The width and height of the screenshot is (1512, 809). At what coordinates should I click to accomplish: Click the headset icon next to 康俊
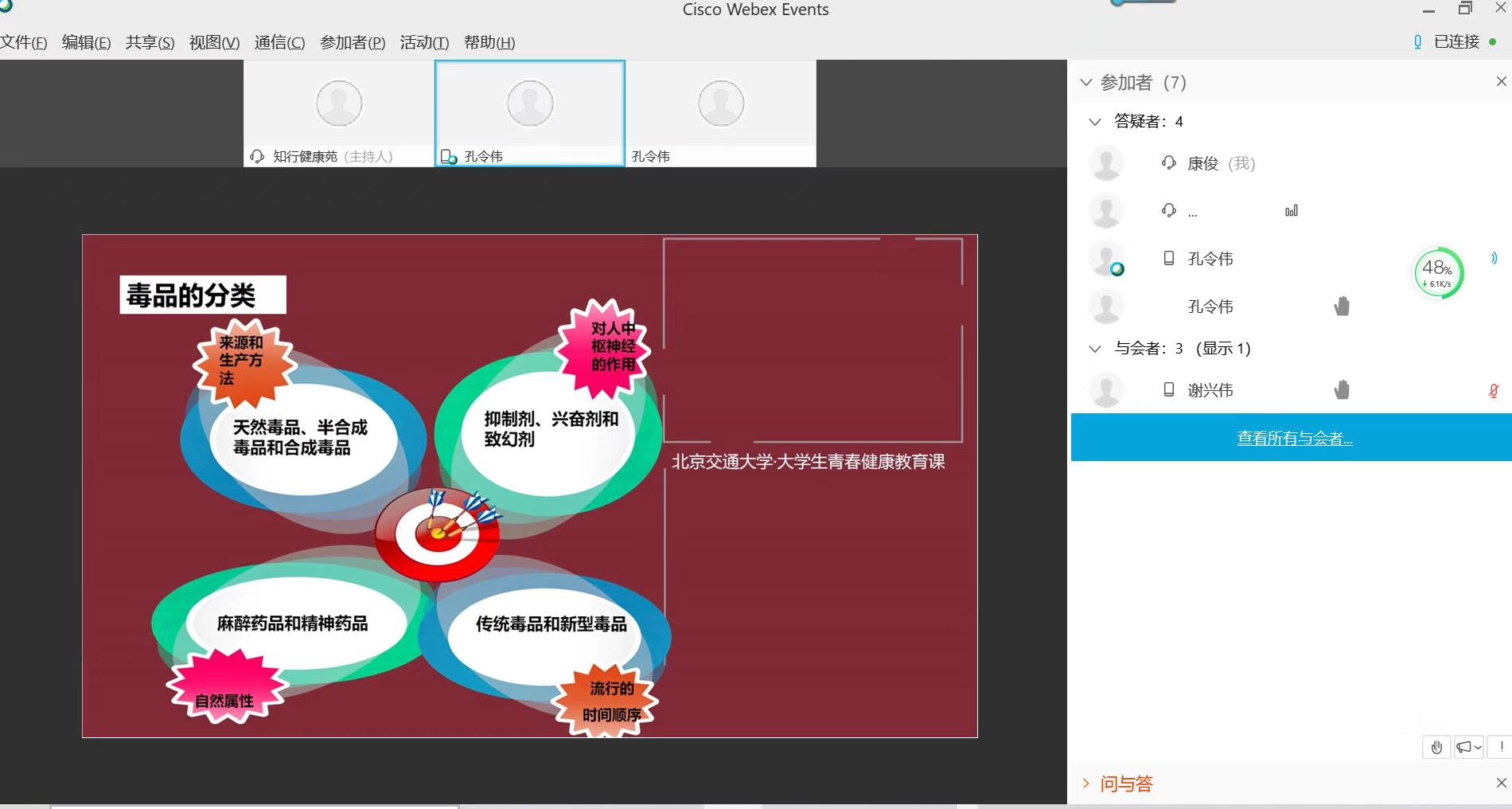1168,163
